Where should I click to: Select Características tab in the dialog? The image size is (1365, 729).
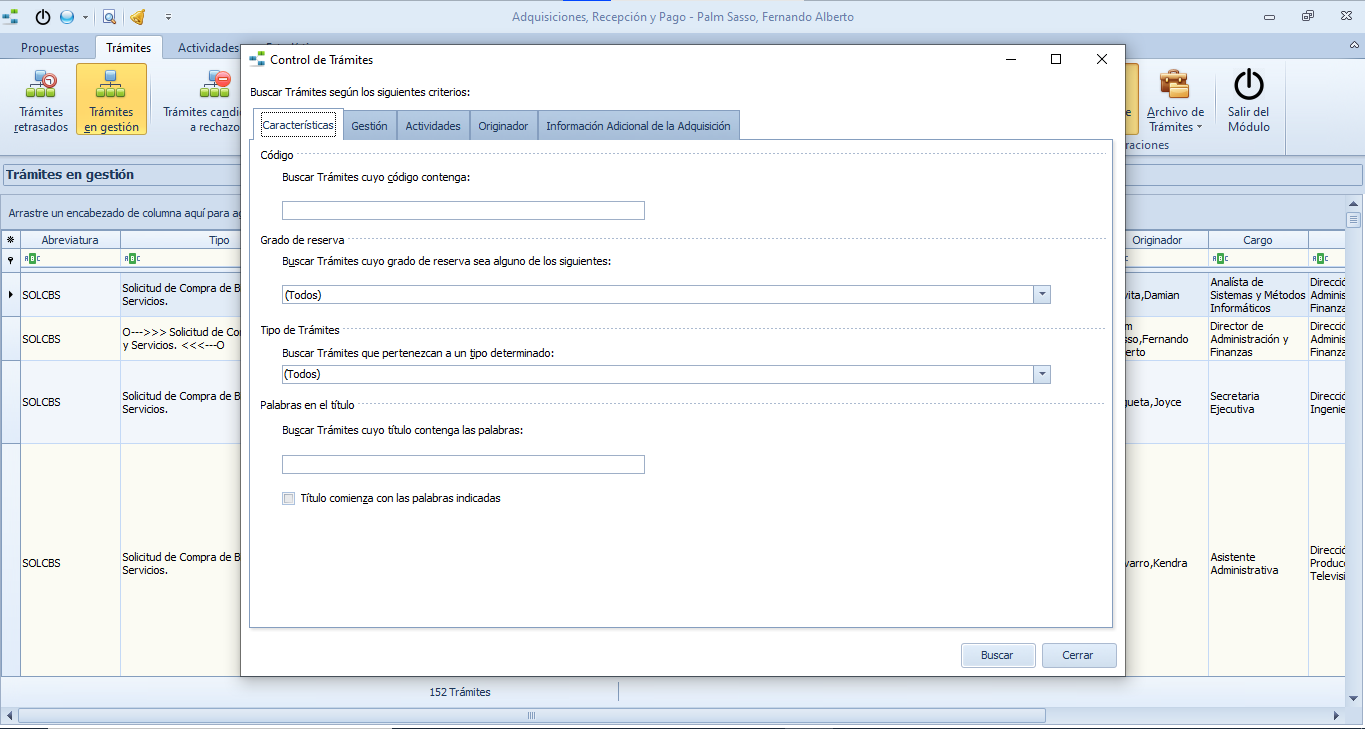[x=298, y=125]
